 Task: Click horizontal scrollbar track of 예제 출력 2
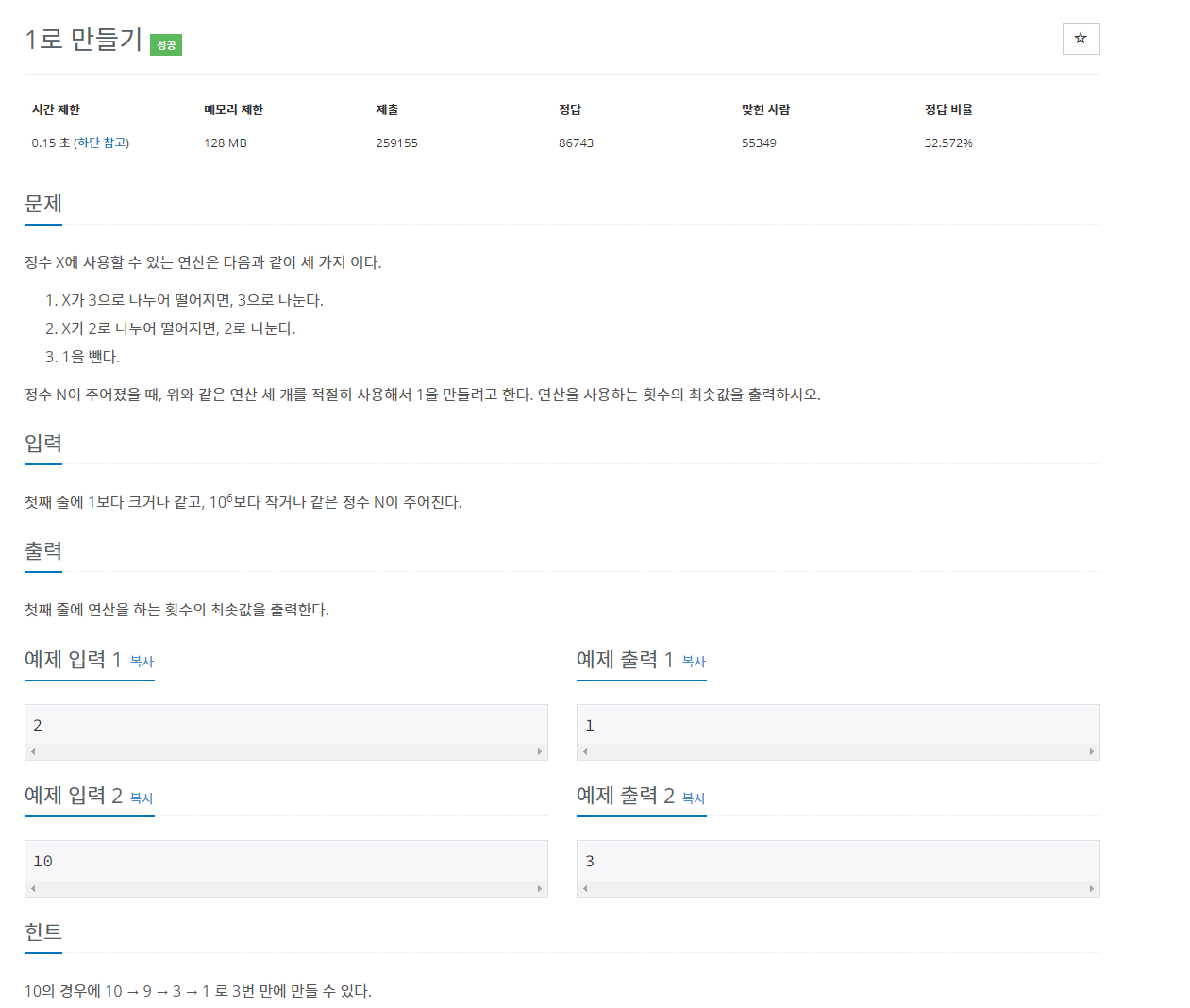tap(838, 888)
